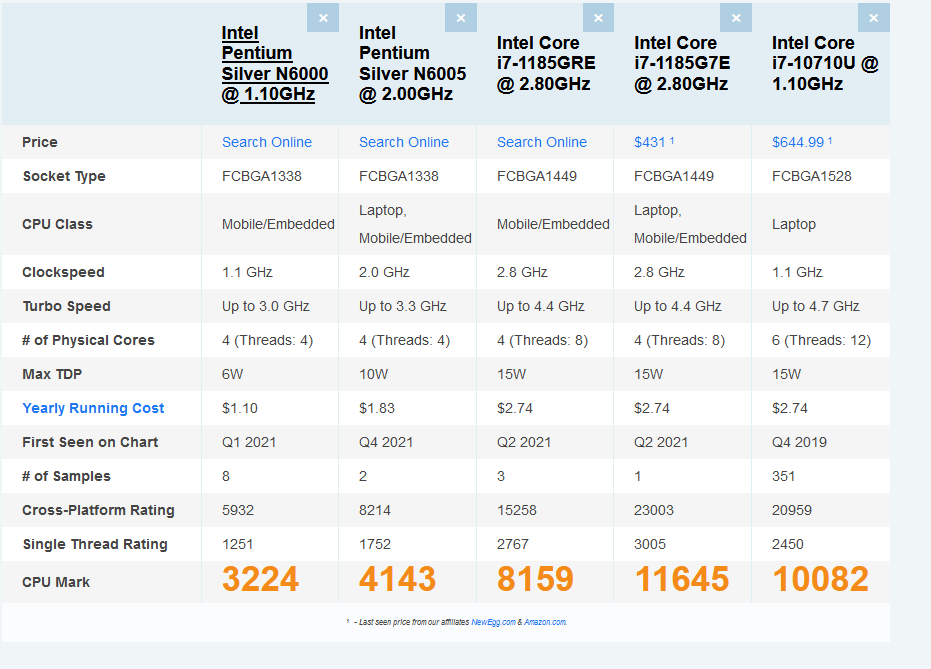The height and width of the screenshot is (669, 931).
Task: Remove Core i7-1185G7E column with X
Action: [736, 18]
